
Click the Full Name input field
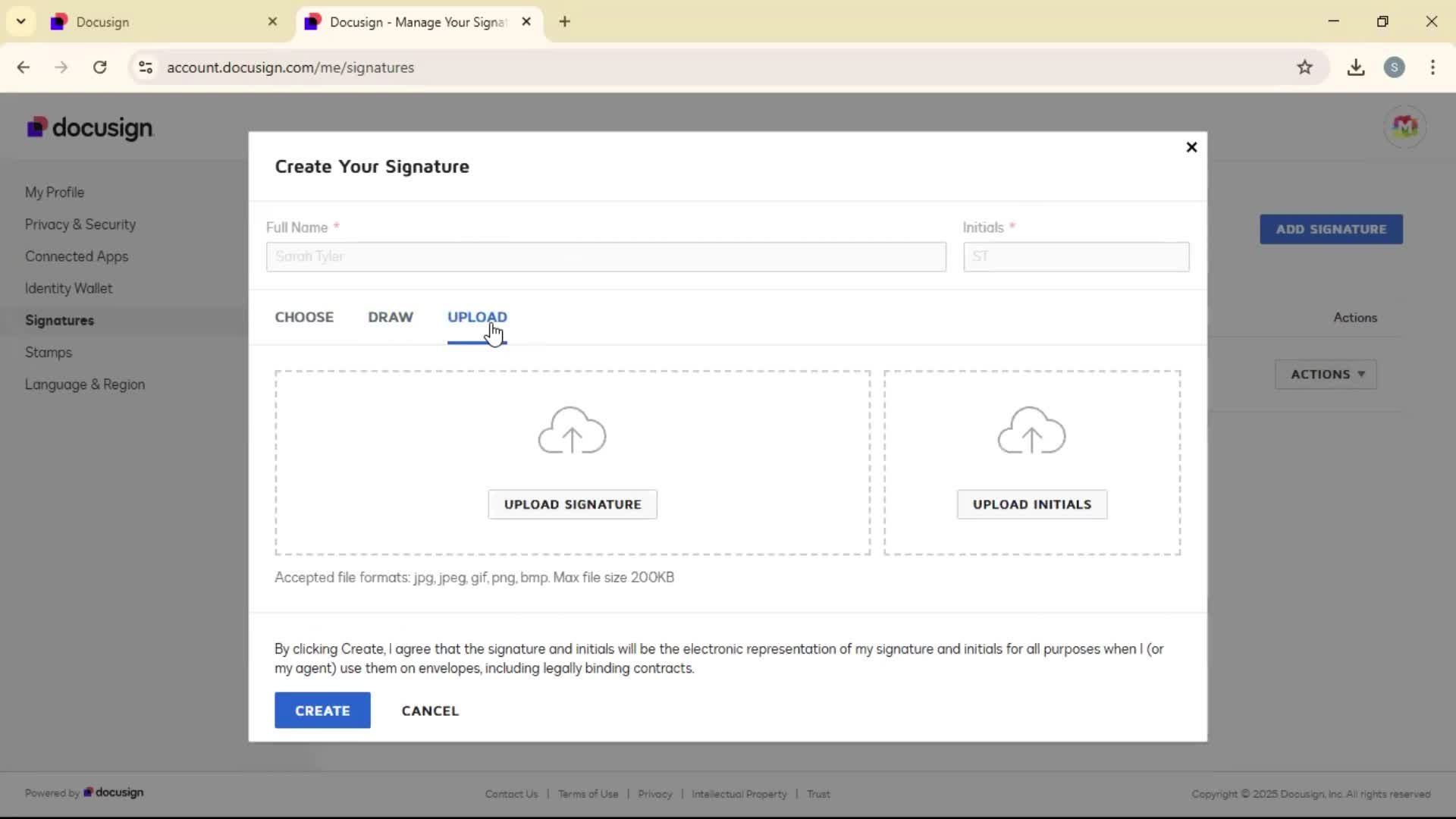coord(606,256)
